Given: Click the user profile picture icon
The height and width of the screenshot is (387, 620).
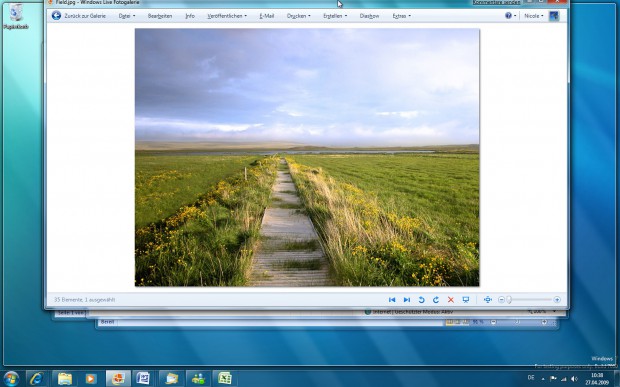Looking at the screenshot, I should (554, 16).
